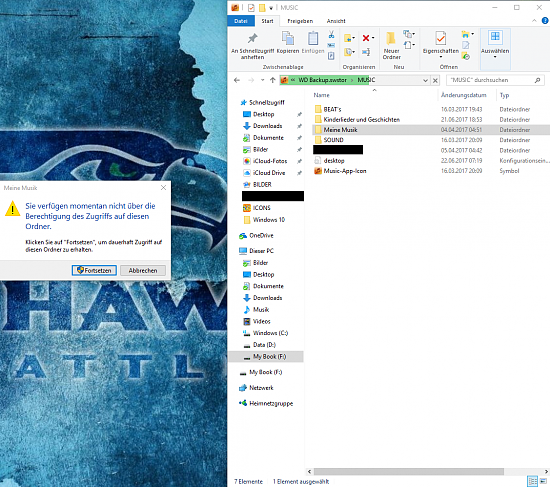
Task: Click the search magnifier icon
Action: [537, 80]
